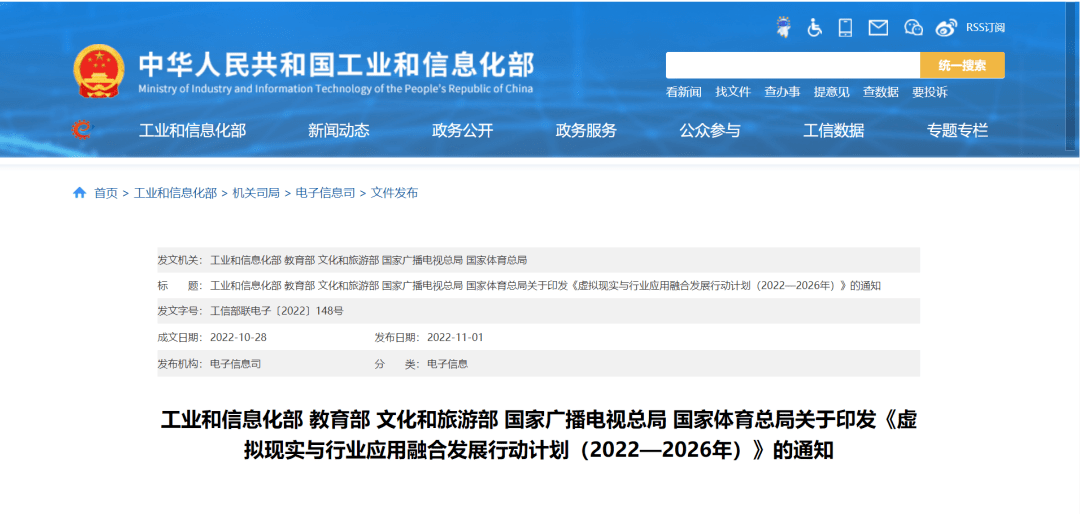
Task: Open 电子信息司 breadcrumb link
Action: [x=325, y=193]
